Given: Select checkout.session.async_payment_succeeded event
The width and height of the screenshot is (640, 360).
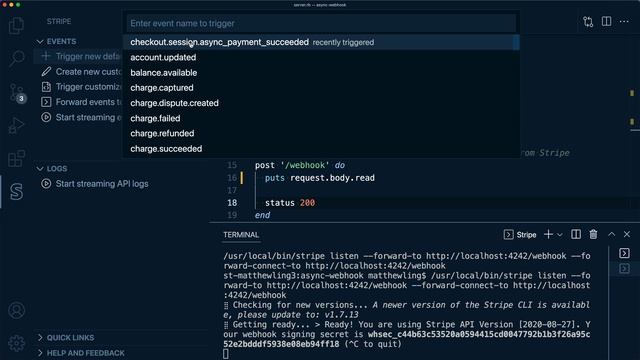Looking at the screenshot, I should tap(321, 42).
